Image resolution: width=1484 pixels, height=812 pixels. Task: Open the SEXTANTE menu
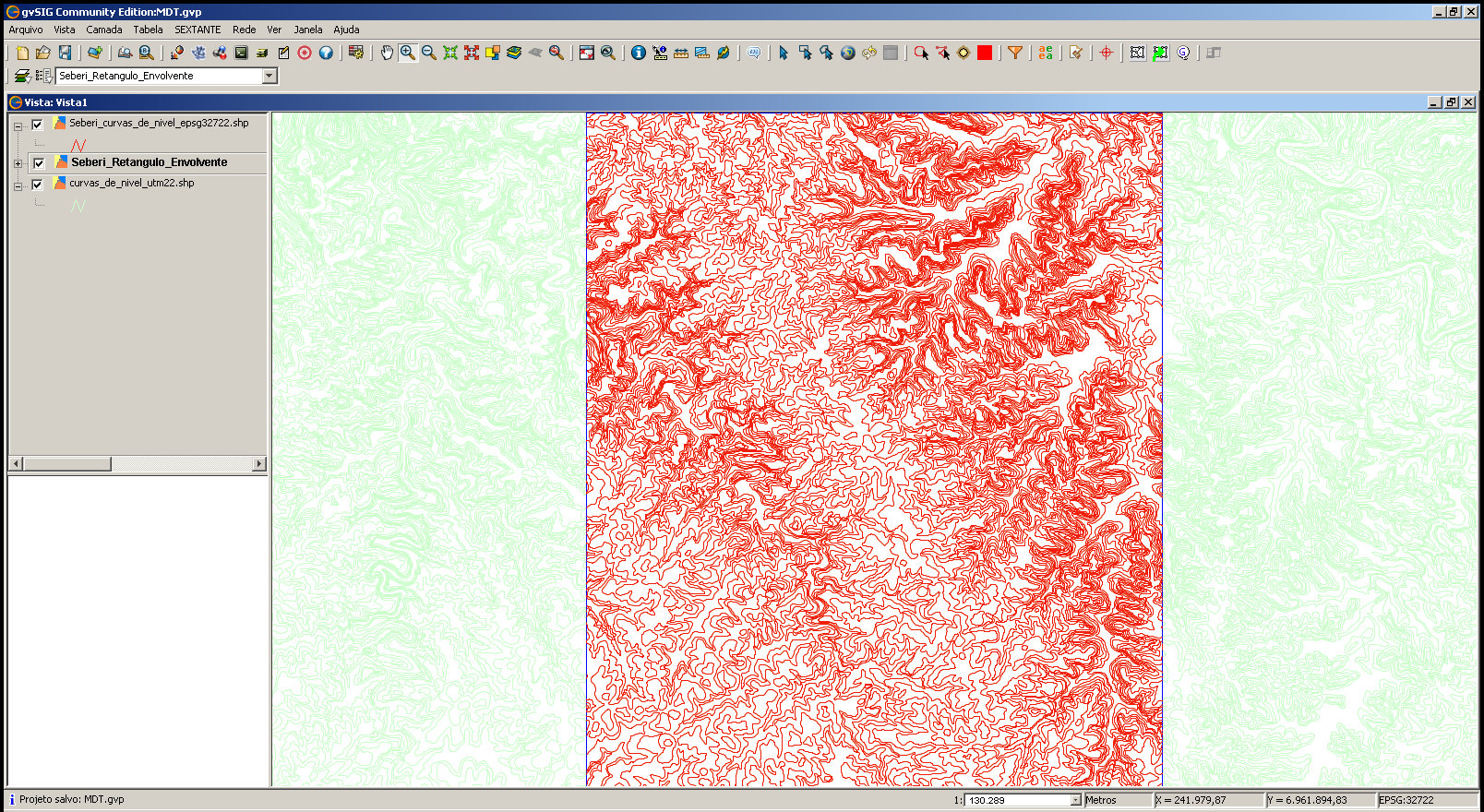pos(197,30)
